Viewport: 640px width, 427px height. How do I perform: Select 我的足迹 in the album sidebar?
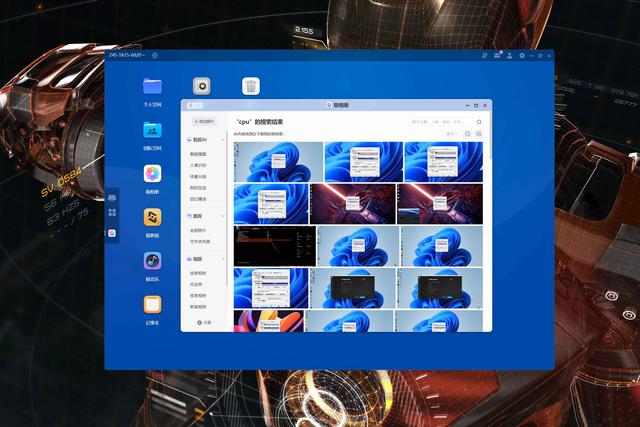point(198,188)
